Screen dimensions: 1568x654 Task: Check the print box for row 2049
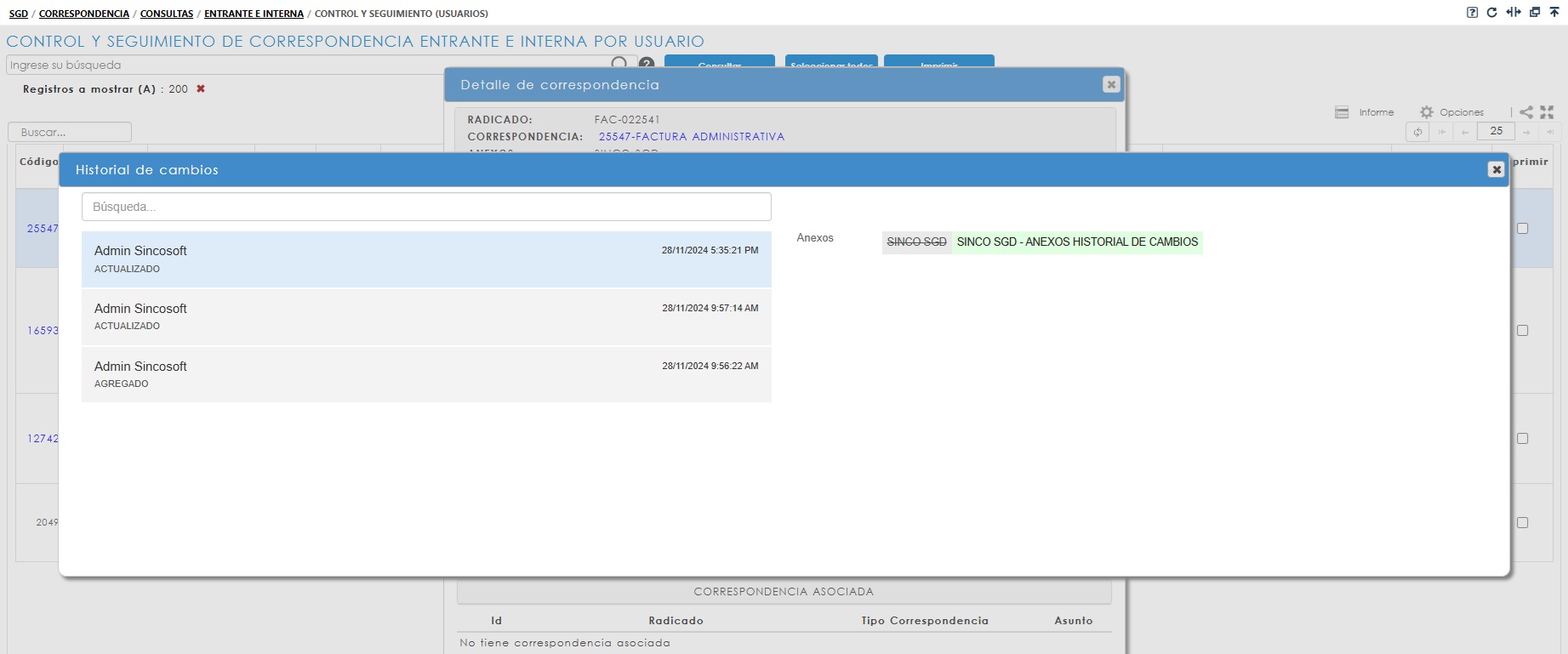pos(1523,522)
